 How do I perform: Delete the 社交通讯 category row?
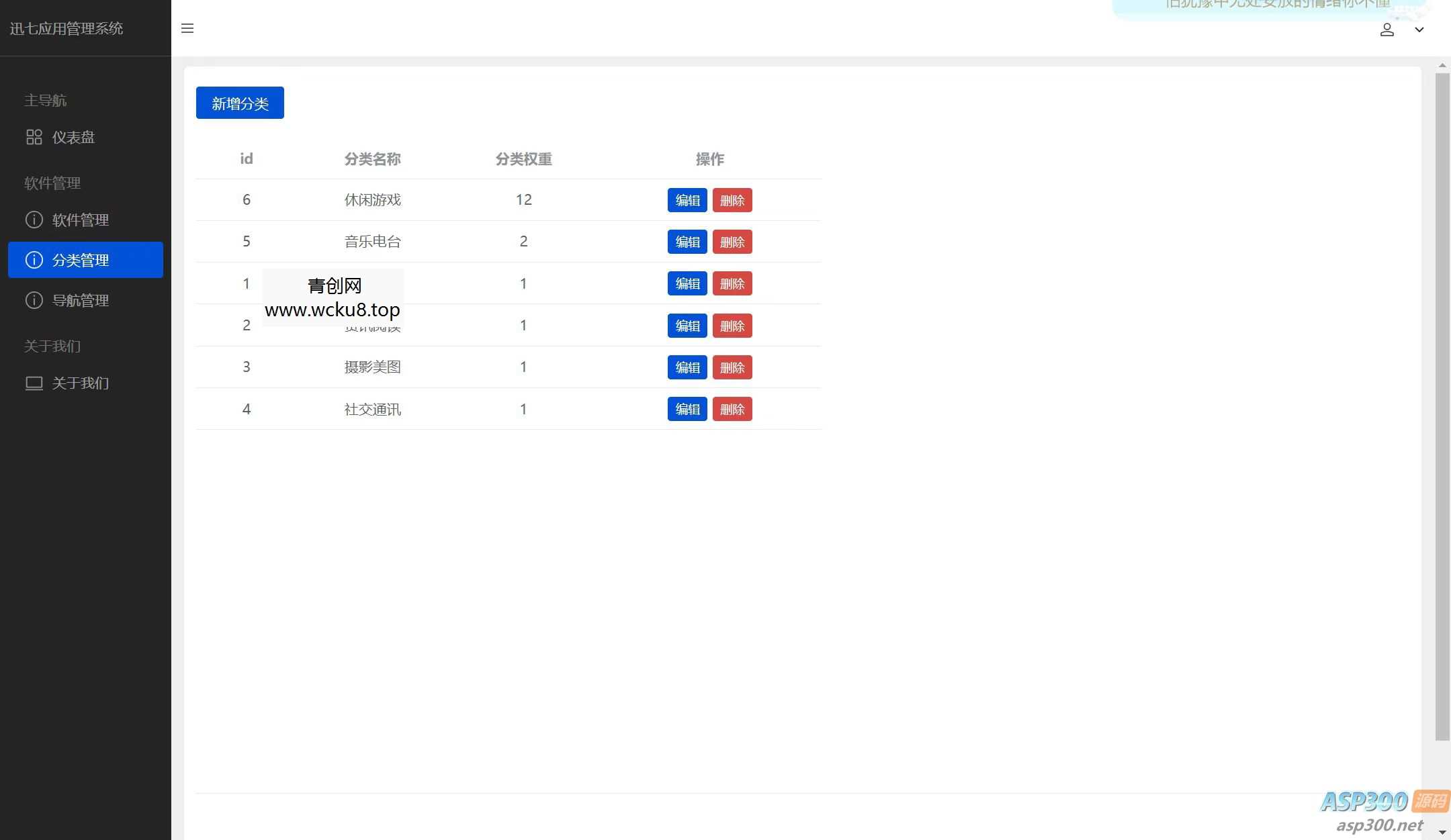click(732, 409)
